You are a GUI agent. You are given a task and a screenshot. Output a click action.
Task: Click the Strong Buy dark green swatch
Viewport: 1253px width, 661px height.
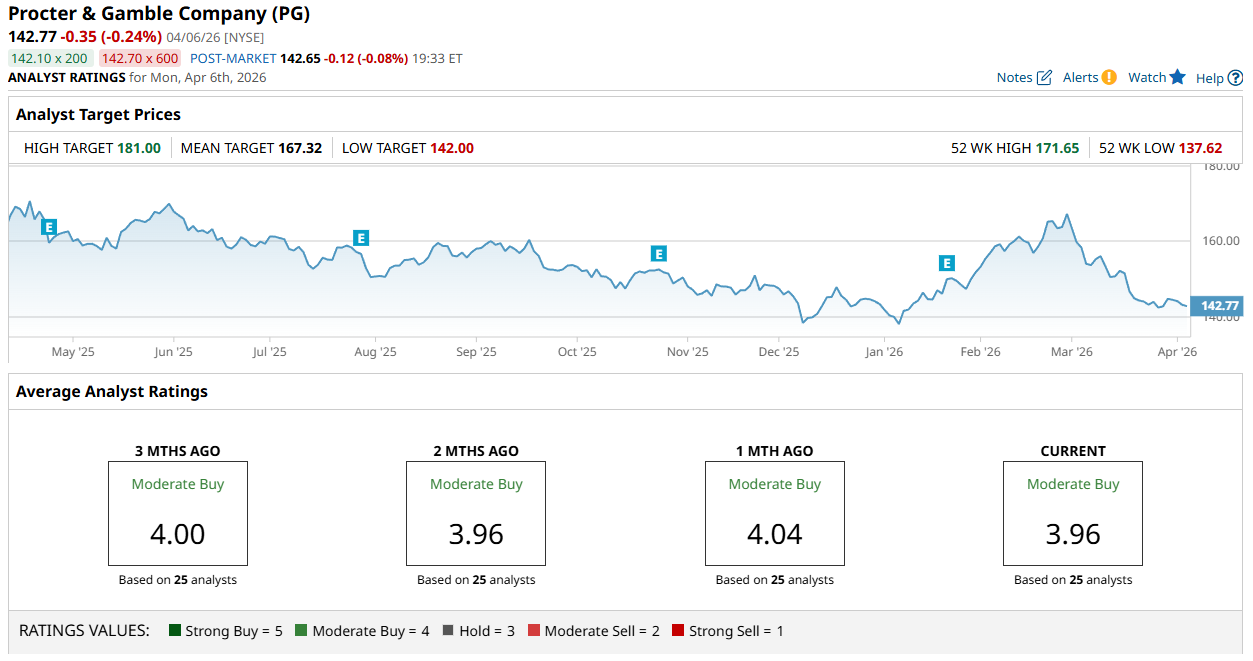[175, 631]
